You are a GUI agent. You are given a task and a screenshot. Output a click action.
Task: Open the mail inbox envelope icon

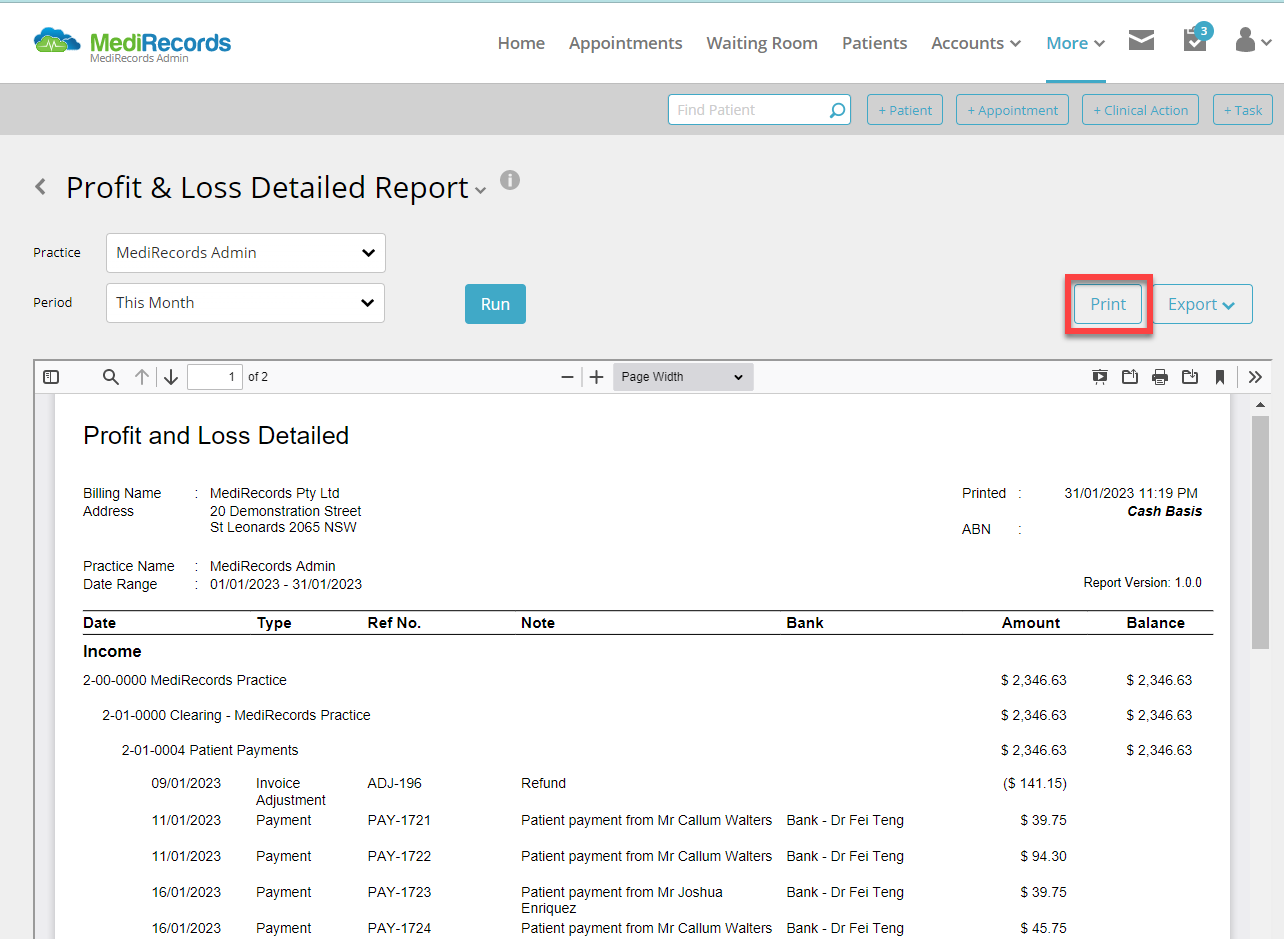tap(1141, 40)
